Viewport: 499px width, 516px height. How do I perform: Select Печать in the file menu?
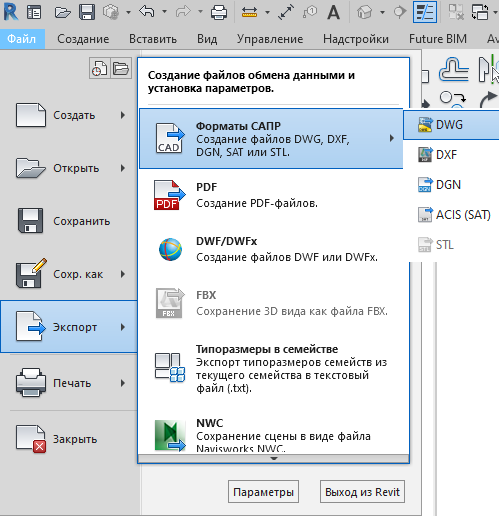[68, 383]
